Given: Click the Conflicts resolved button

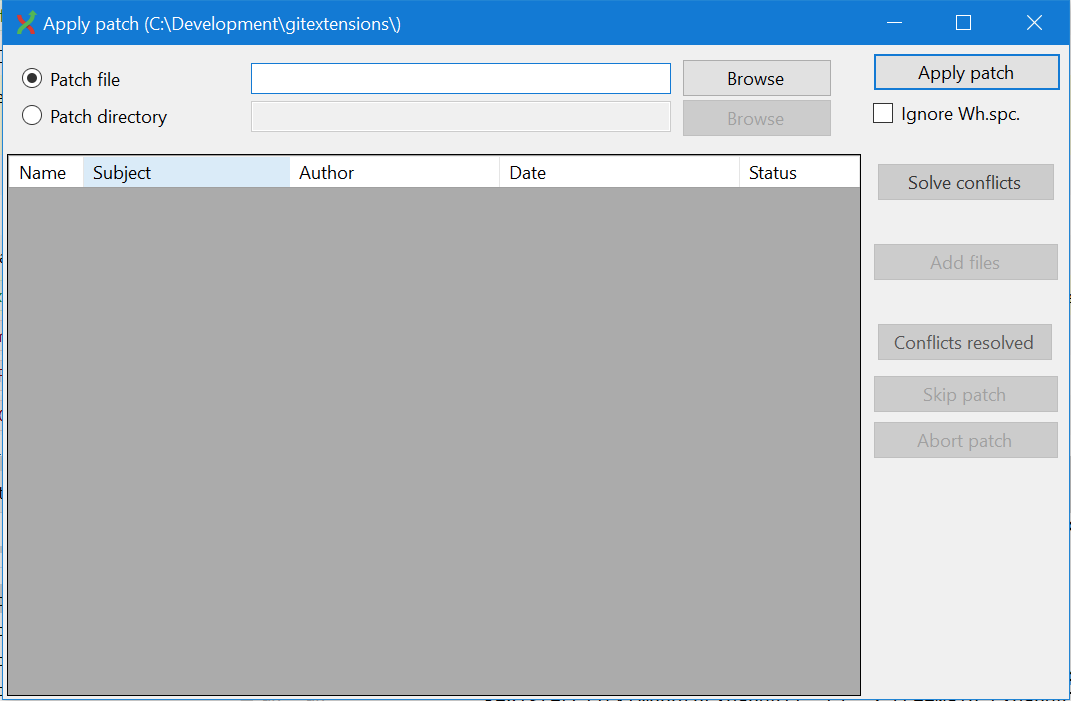Looking at the screenshot, I should pos(964,342).
